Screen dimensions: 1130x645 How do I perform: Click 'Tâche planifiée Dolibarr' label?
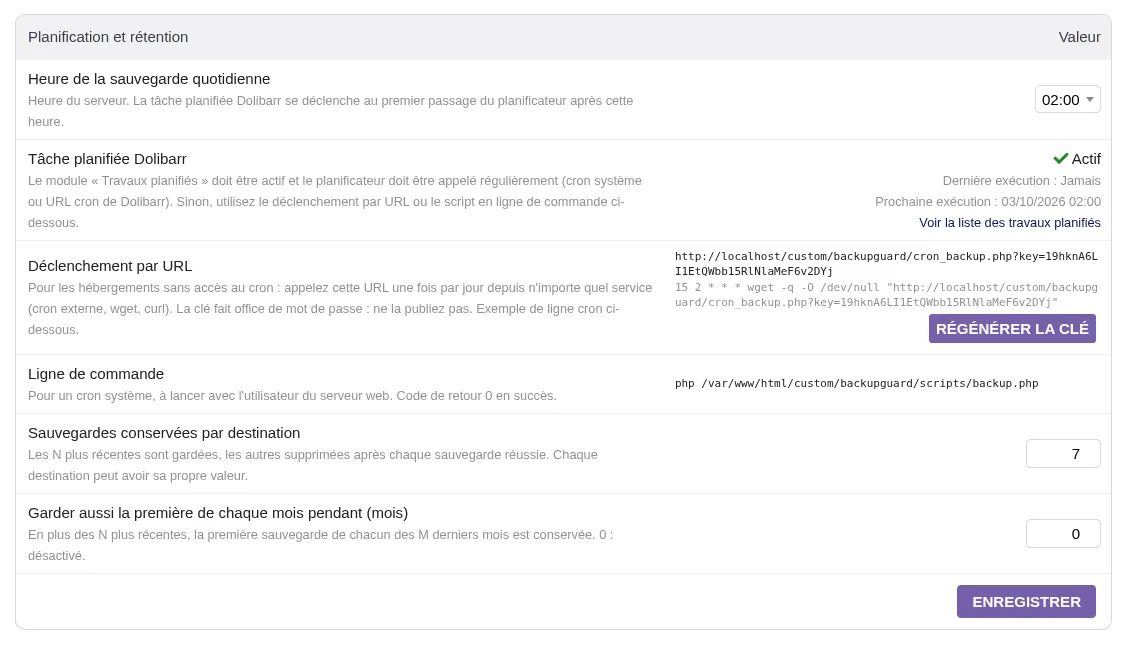[x=107, y=159]
